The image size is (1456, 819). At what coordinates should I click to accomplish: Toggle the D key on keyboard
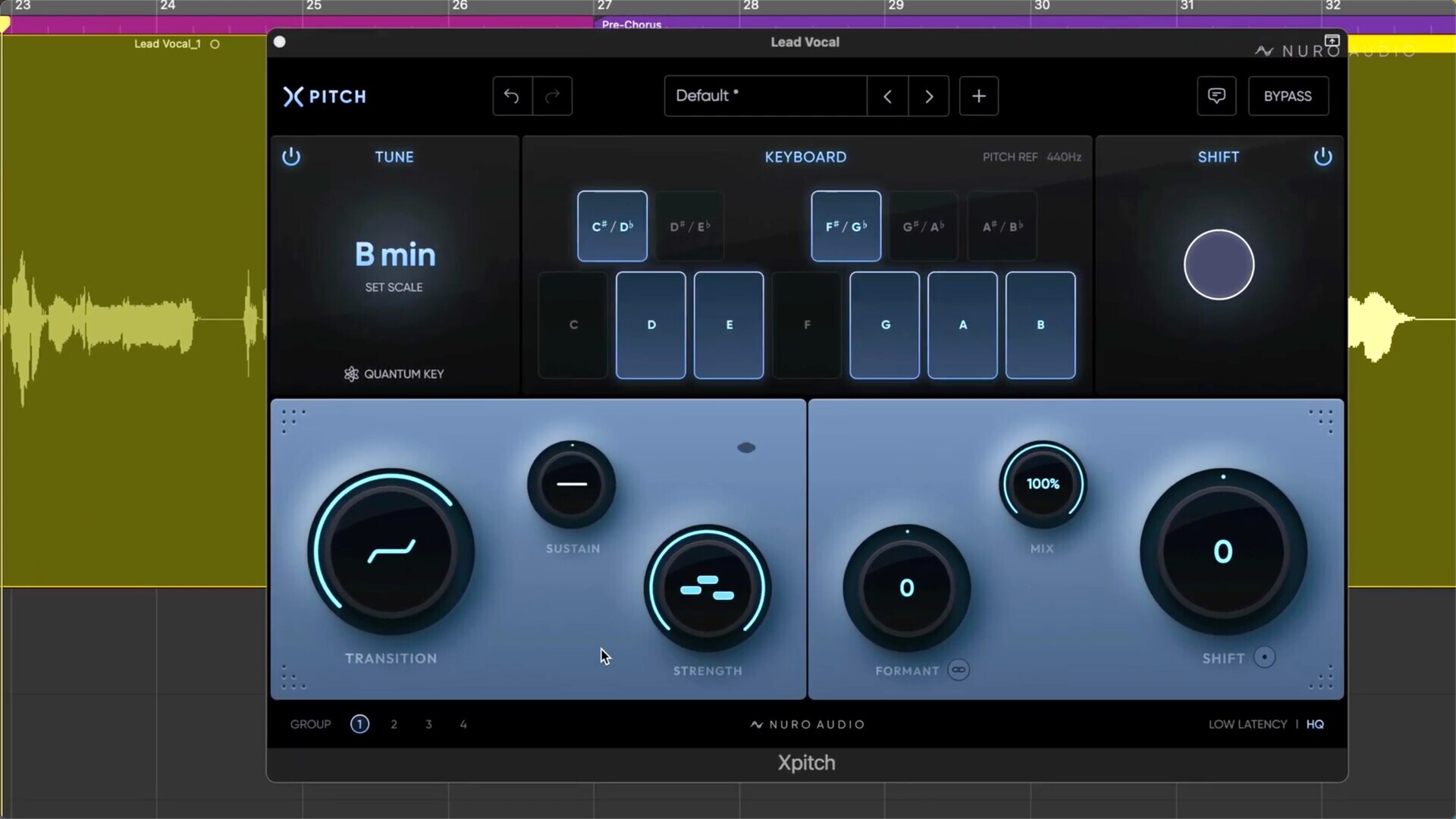pyautogui.click(x=651, y=325)
